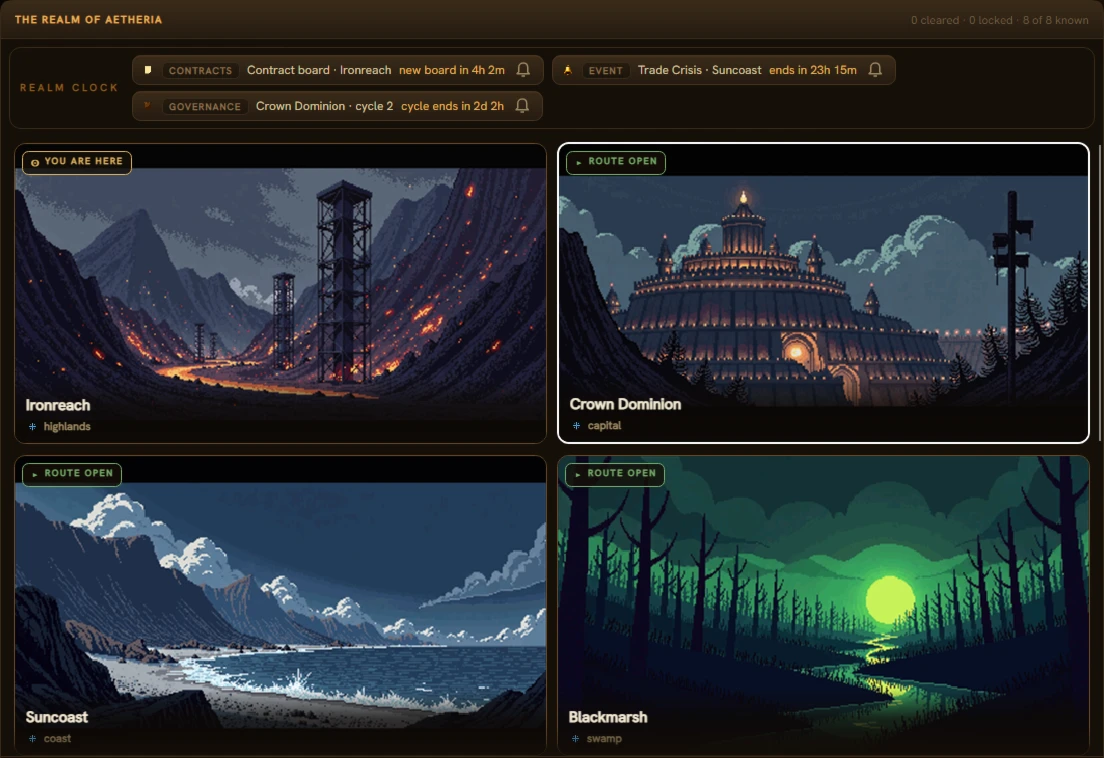Click the "Trade Crisis · Suncoast" text
The width and height of the screenshot is (1104, 758).
(x=699, y=70)
